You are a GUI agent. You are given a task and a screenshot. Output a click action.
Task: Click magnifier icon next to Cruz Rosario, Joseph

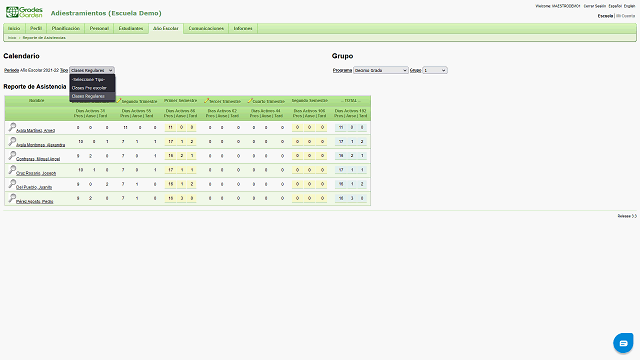point(12,170)
